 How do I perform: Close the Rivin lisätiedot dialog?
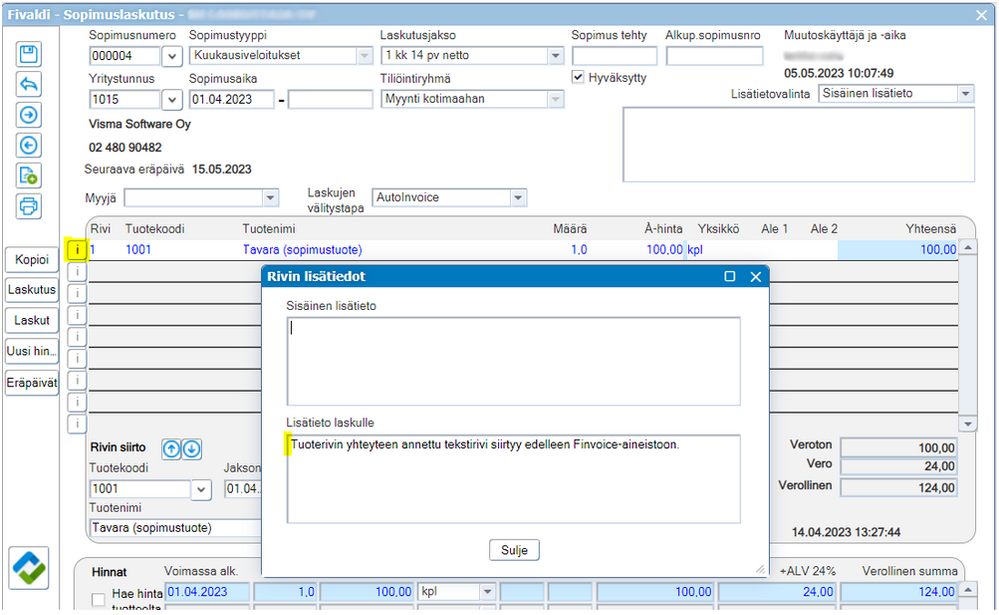click(x=756, y=277)
